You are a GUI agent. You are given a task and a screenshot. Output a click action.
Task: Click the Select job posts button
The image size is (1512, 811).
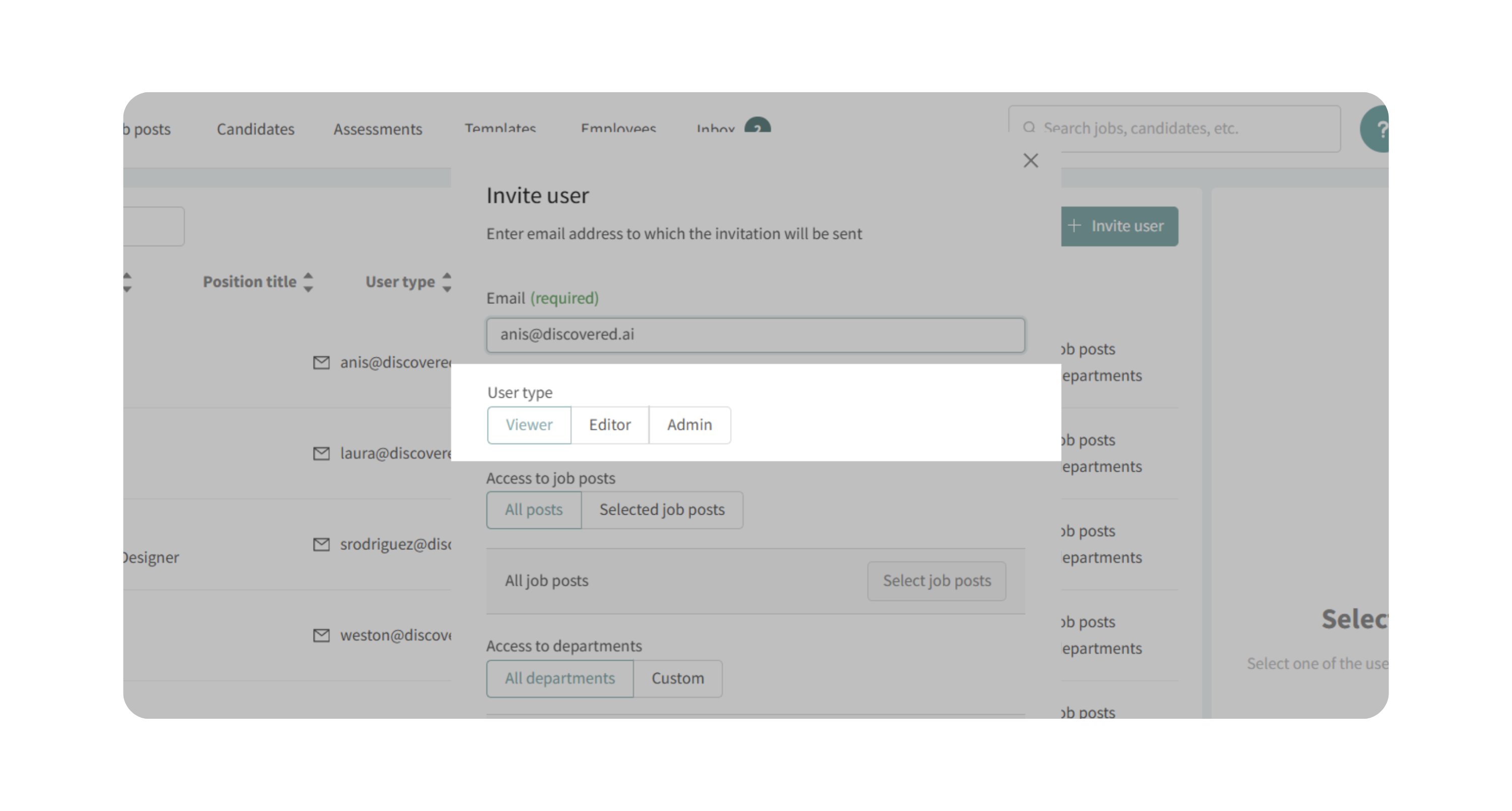coord(937,581)
